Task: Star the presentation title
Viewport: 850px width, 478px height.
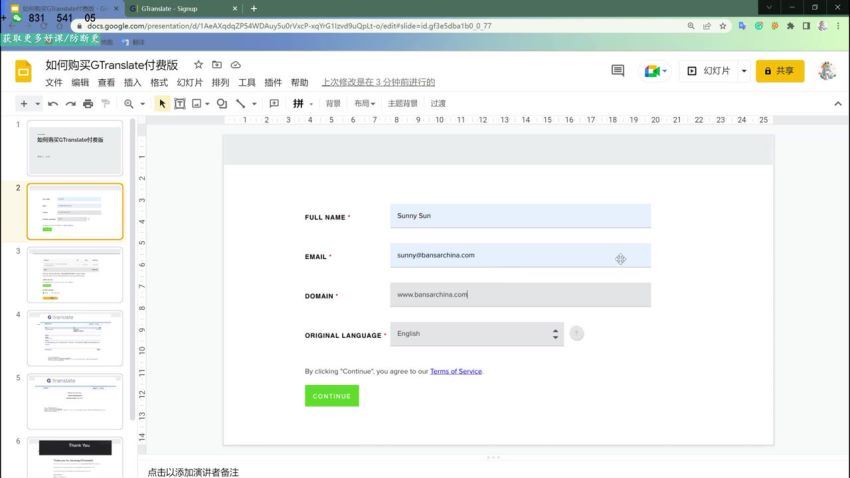Action: 198,64
